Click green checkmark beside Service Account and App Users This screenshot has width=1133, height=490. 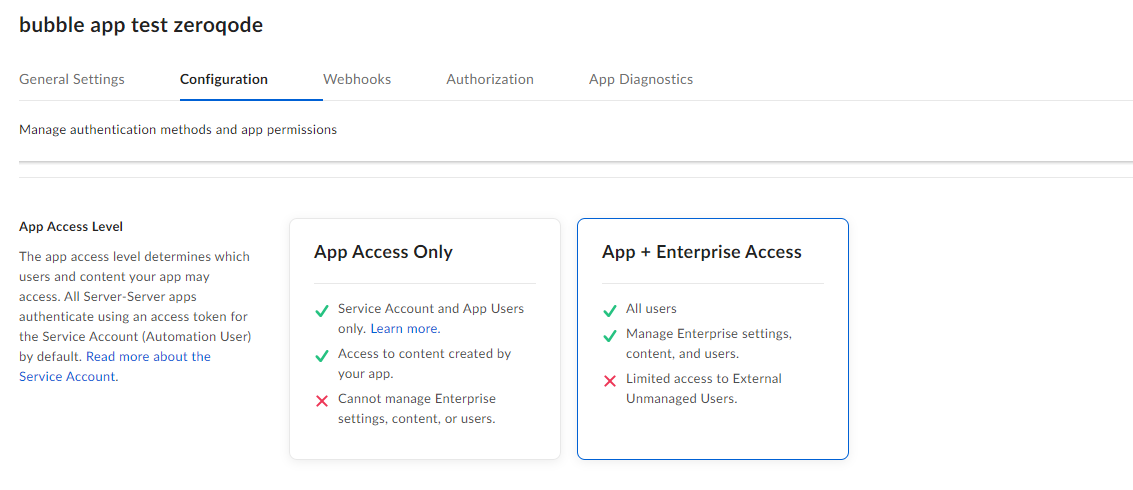click(322, 311)
